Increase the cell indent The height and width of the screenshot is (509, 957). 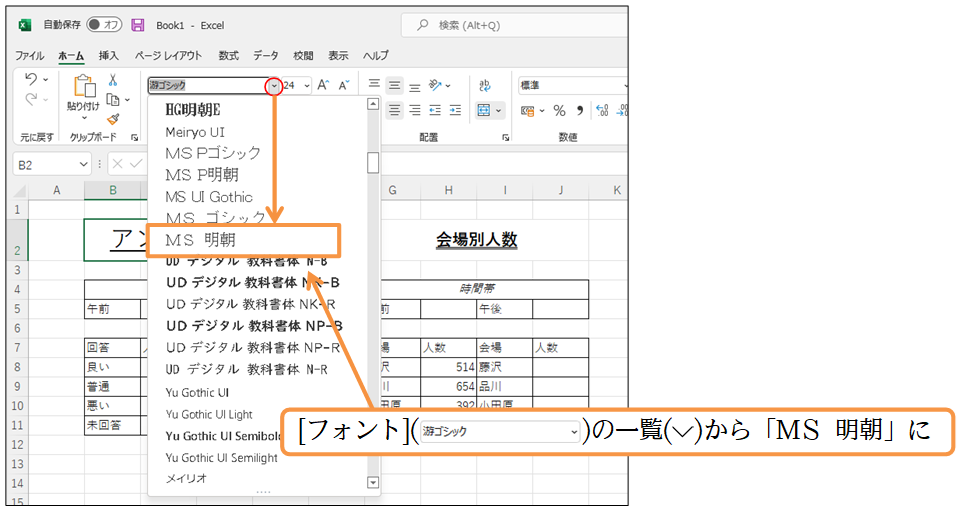(455, 110)
